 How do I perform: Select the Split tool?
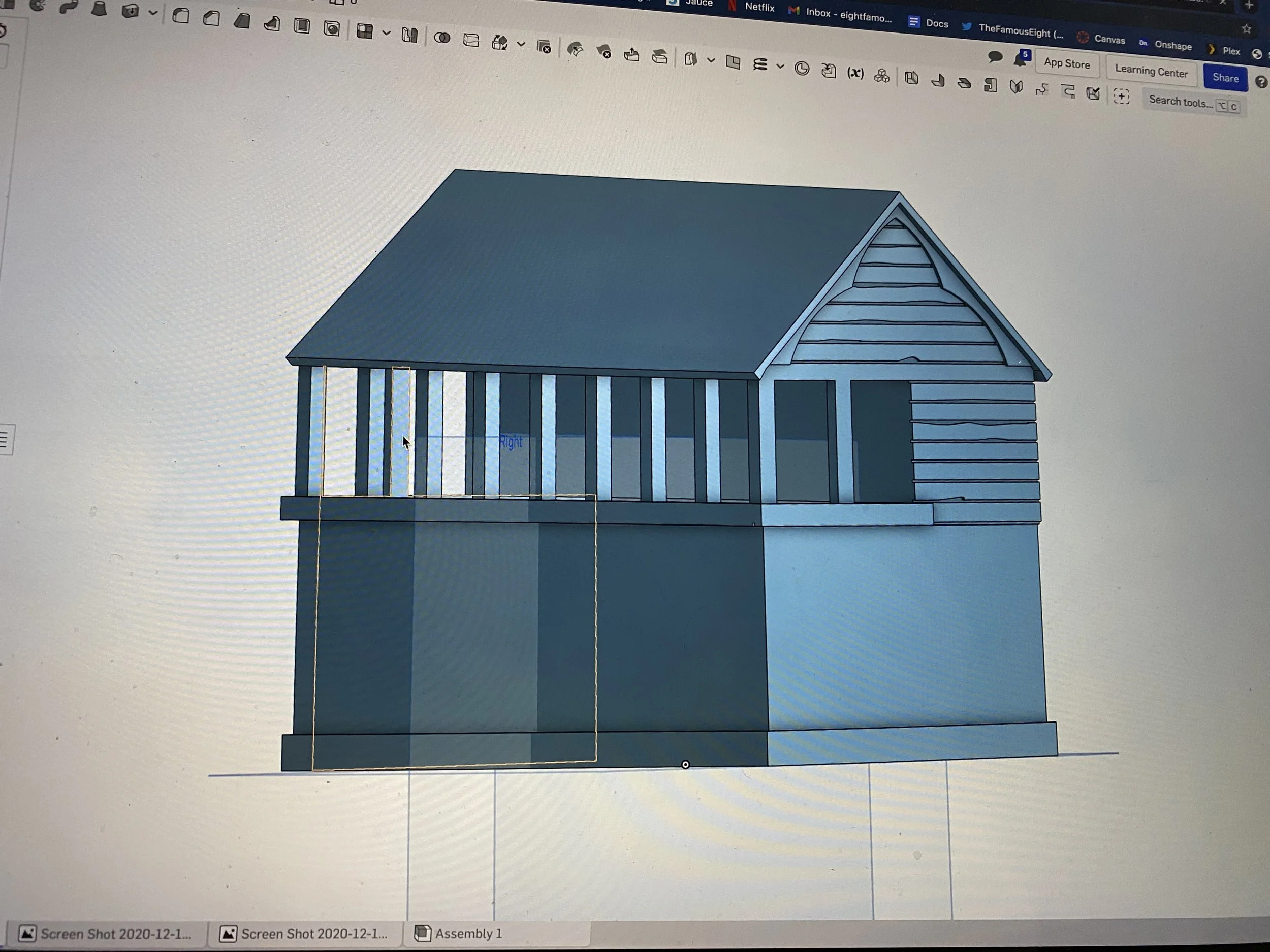[x=471, y=40]
